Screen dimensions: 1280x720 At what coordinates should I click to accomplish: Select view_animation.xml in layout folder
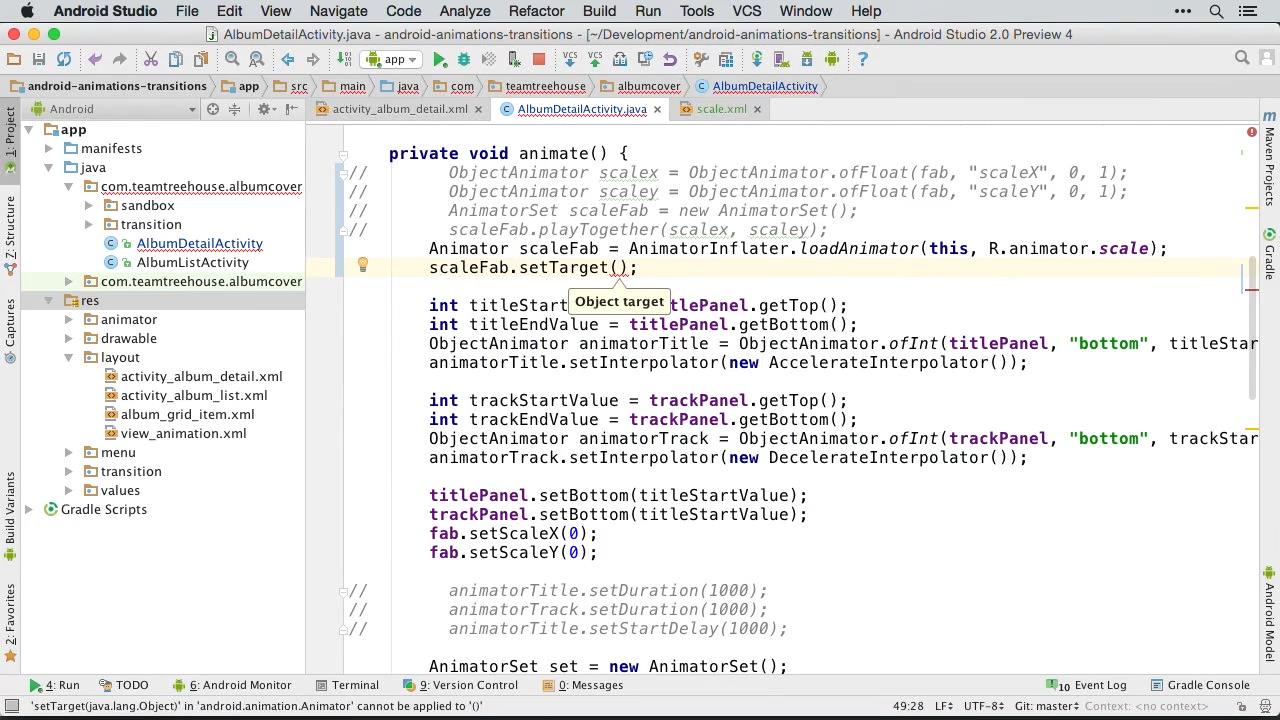(183, 433)
